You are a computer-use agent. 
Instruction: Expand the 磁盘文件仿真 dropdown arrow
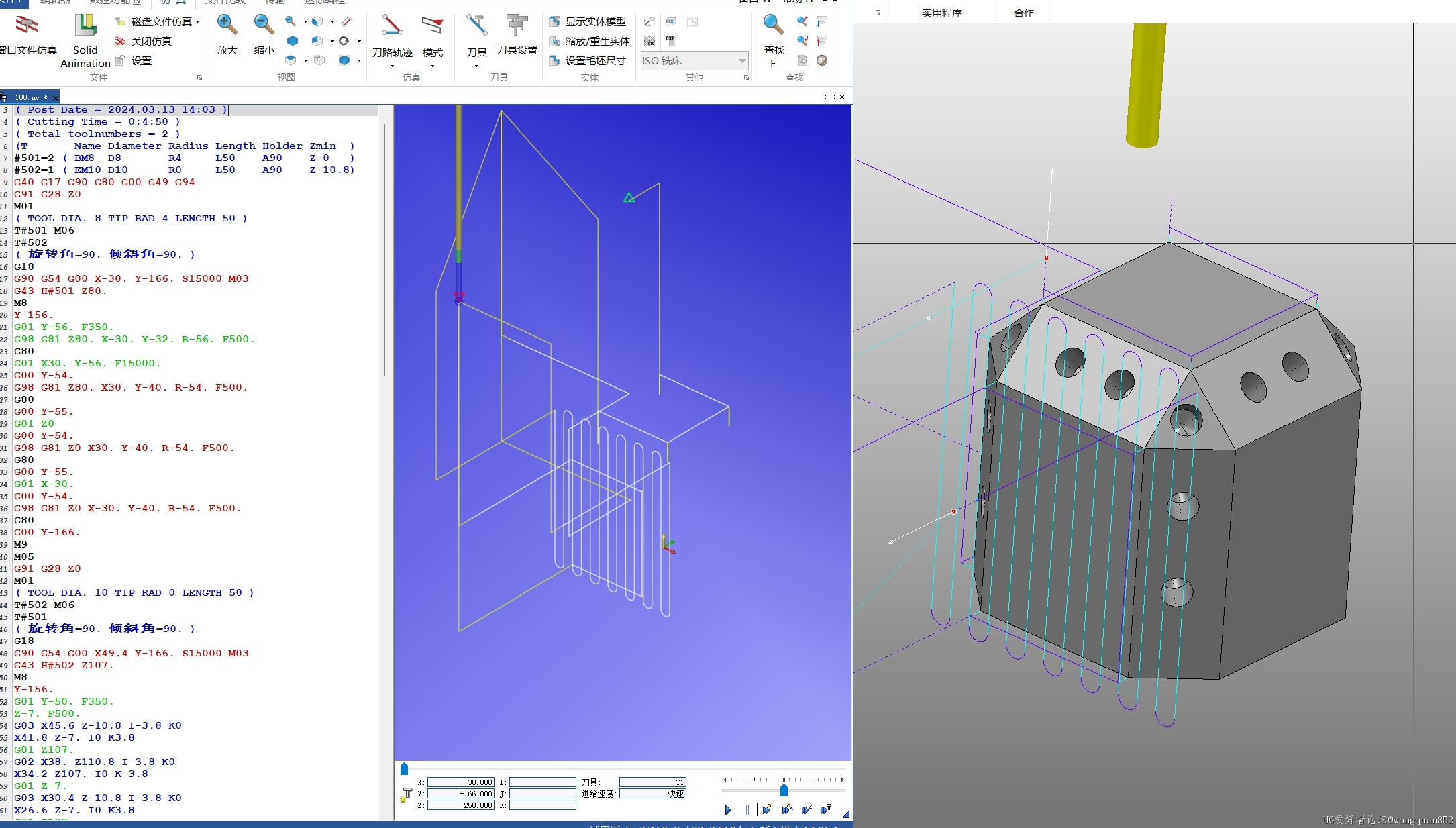(x=198, y=21)
